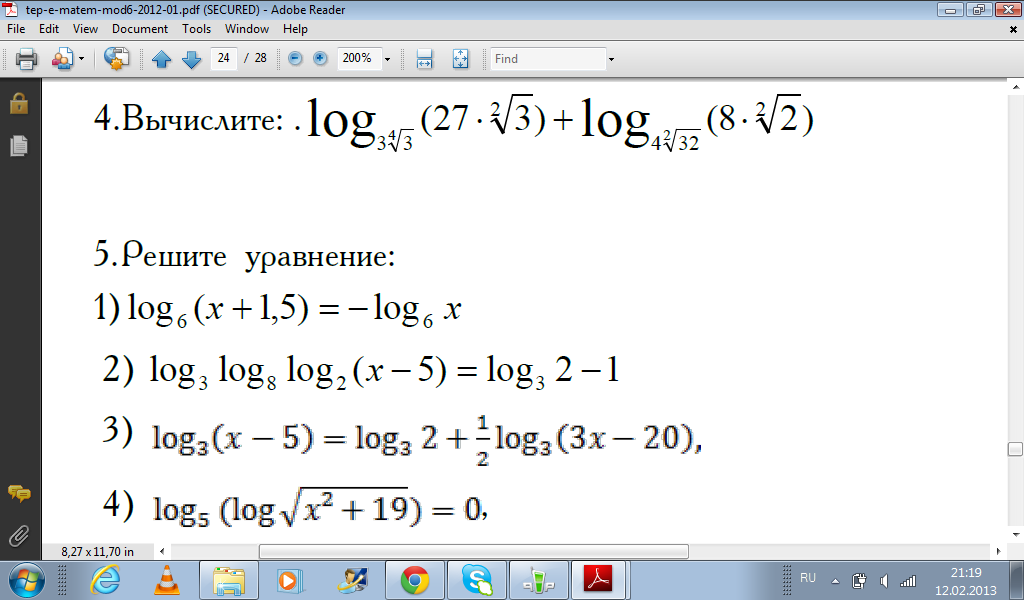Image resolution: width=1024 pixels, height=600 pixels.
Task: Click in the Find search field
Action: (545, 59)
